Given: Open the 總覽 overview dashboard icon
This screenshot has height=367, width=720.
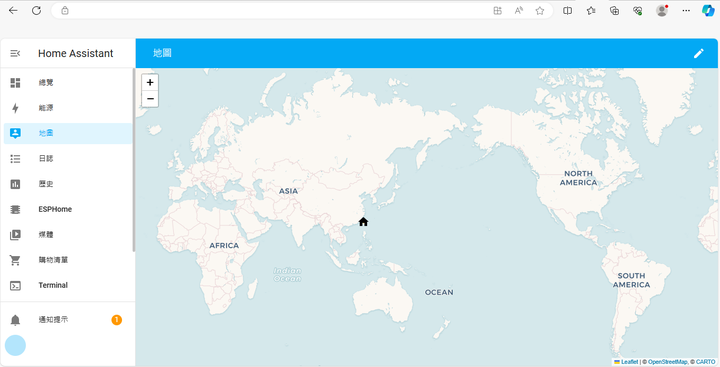Looking at the screenshot, I should click(15, 83).
